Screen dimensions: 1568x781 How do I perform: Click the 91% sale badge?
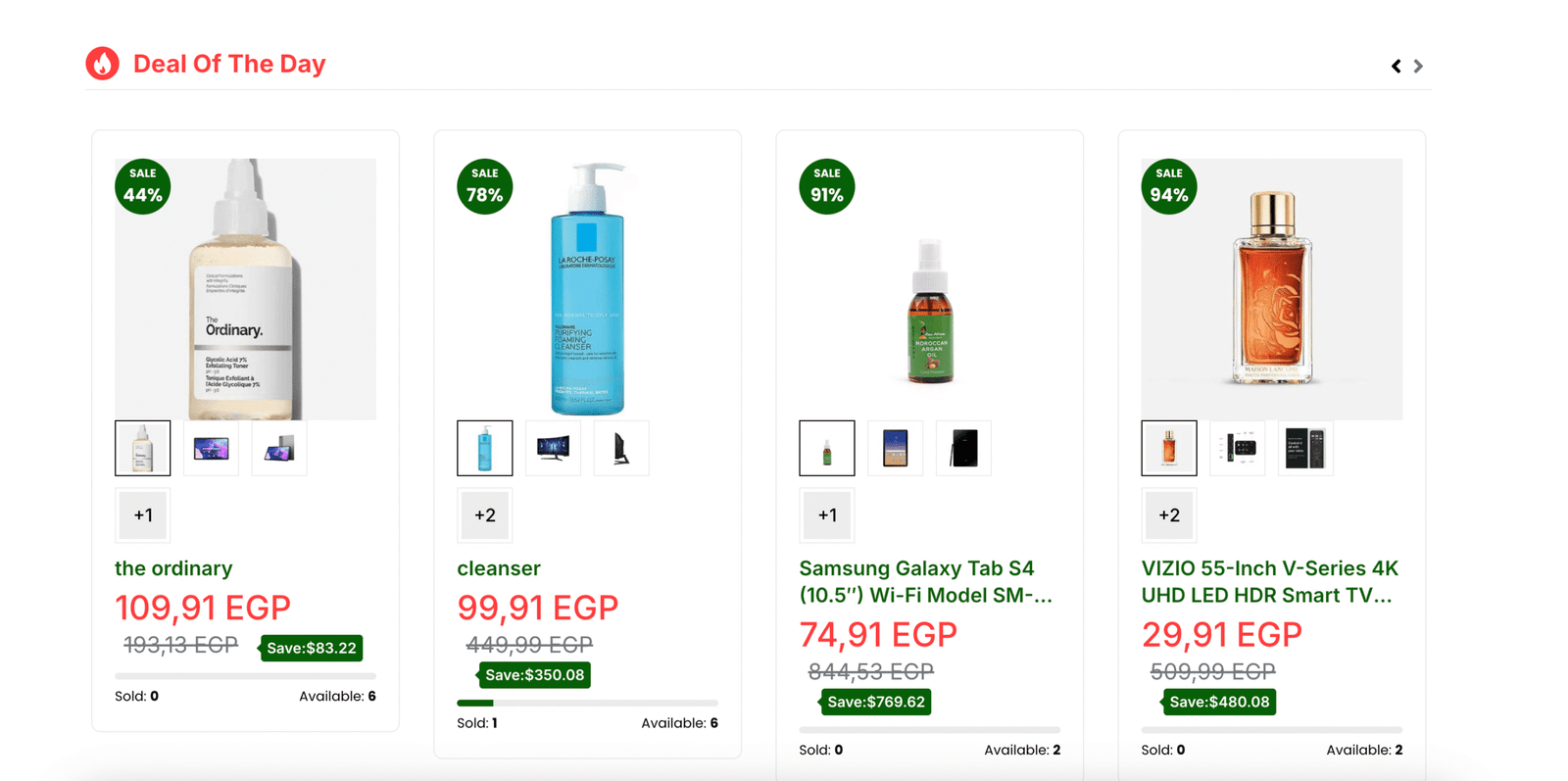pyautogui.click(x=827, y=186)
